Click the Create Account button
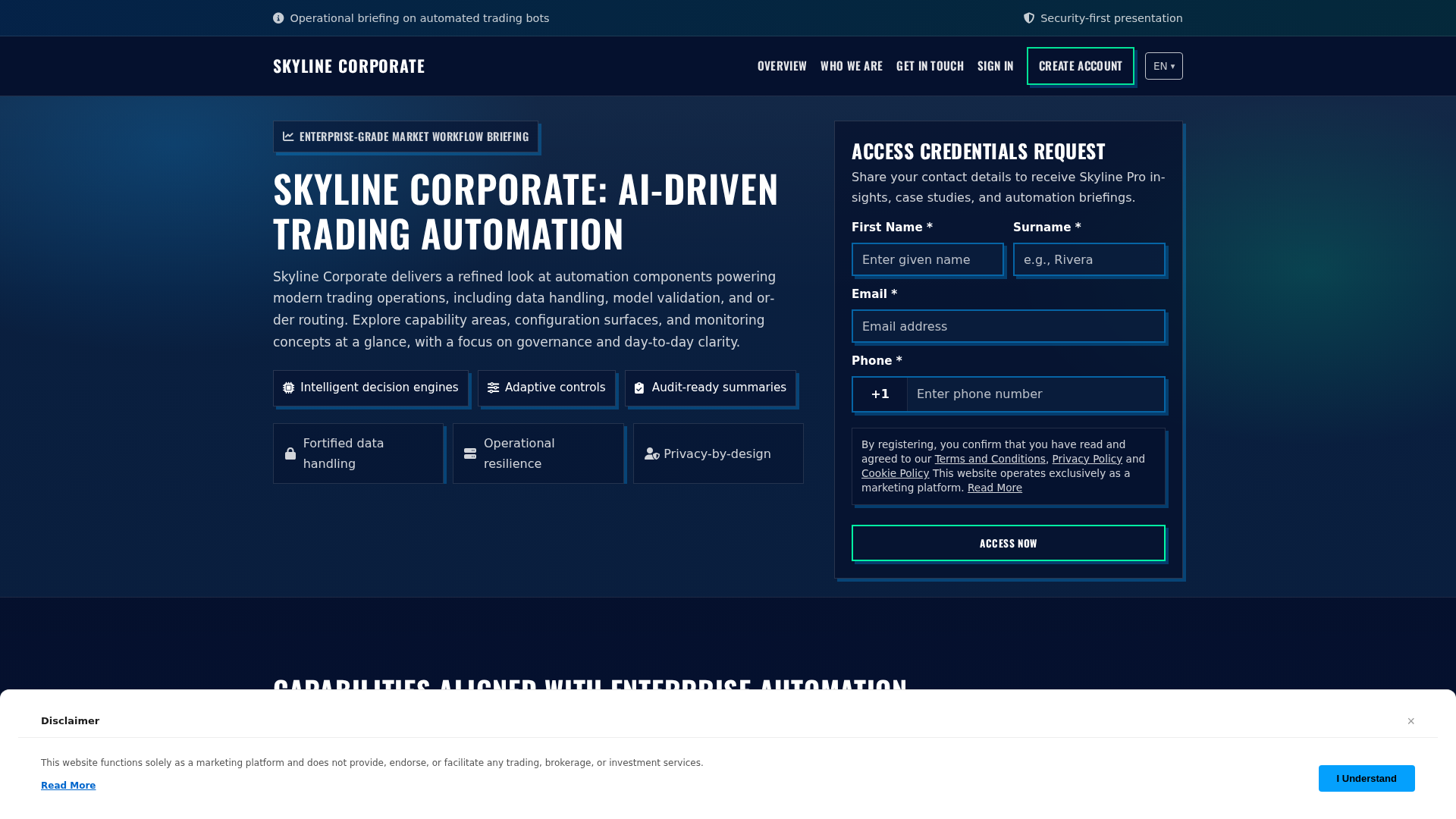Screen dimensions: 1456x819 click(x=1081, y=66)
